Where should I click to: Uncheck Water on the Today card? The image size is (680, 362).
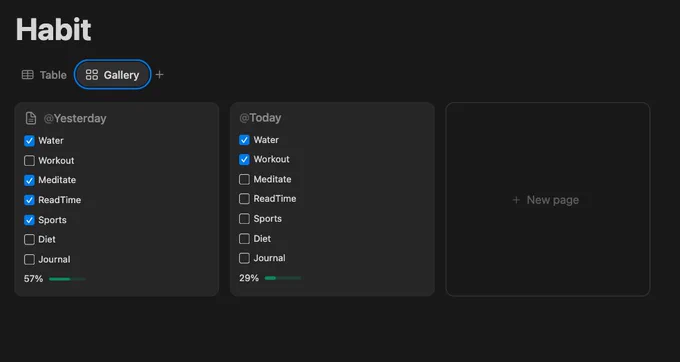click(245, 140)
